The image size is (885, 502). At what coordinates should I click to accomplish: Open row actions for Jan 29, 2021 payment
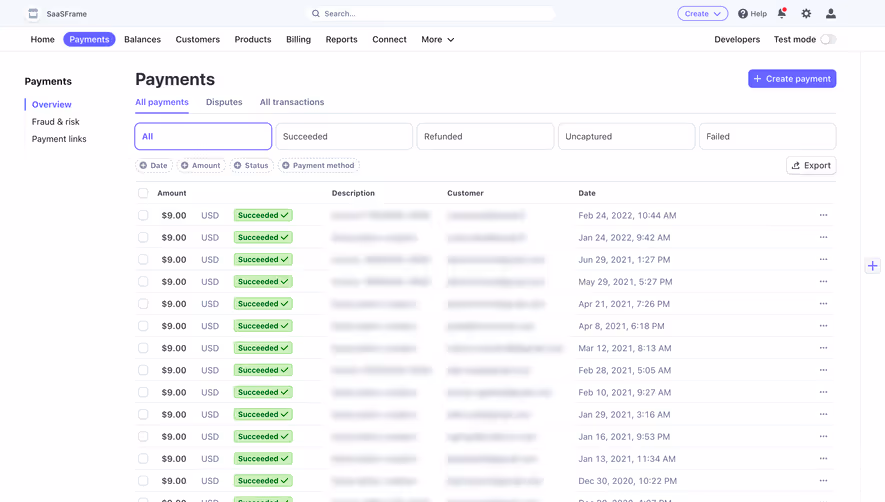coord(823,414)
